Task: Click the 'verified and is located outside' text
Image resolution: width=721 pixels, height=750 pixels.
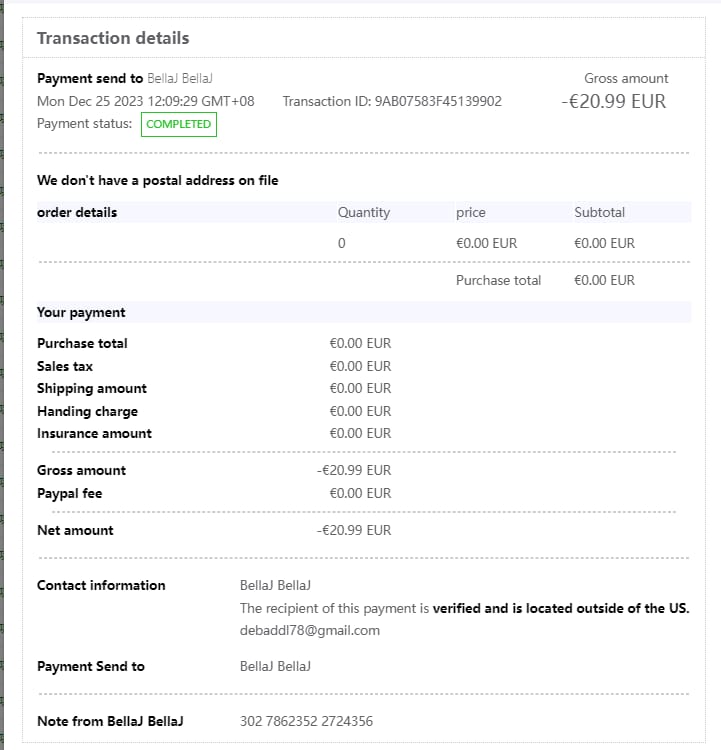Action: pos(560,608)
